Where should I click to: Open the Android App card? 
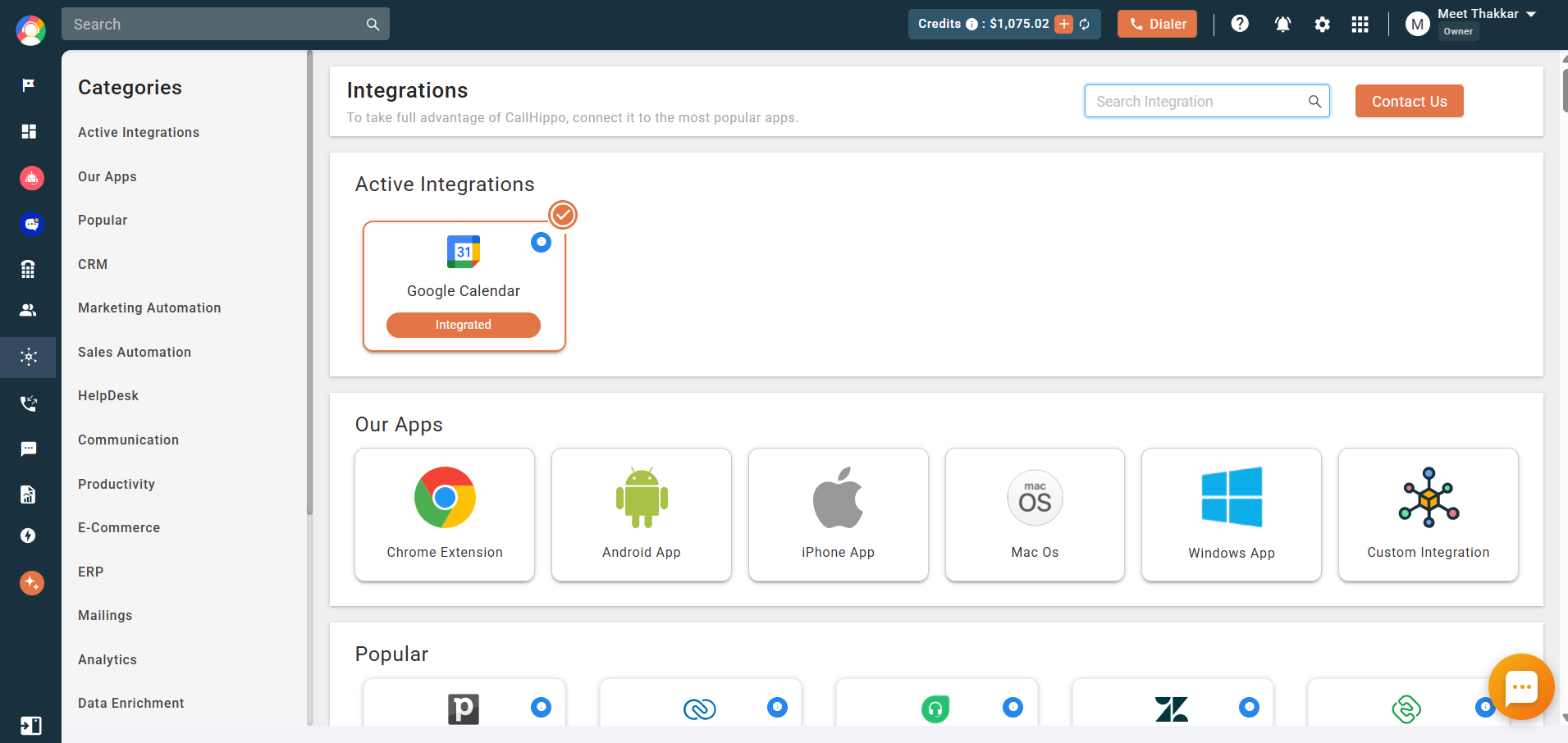642,514
